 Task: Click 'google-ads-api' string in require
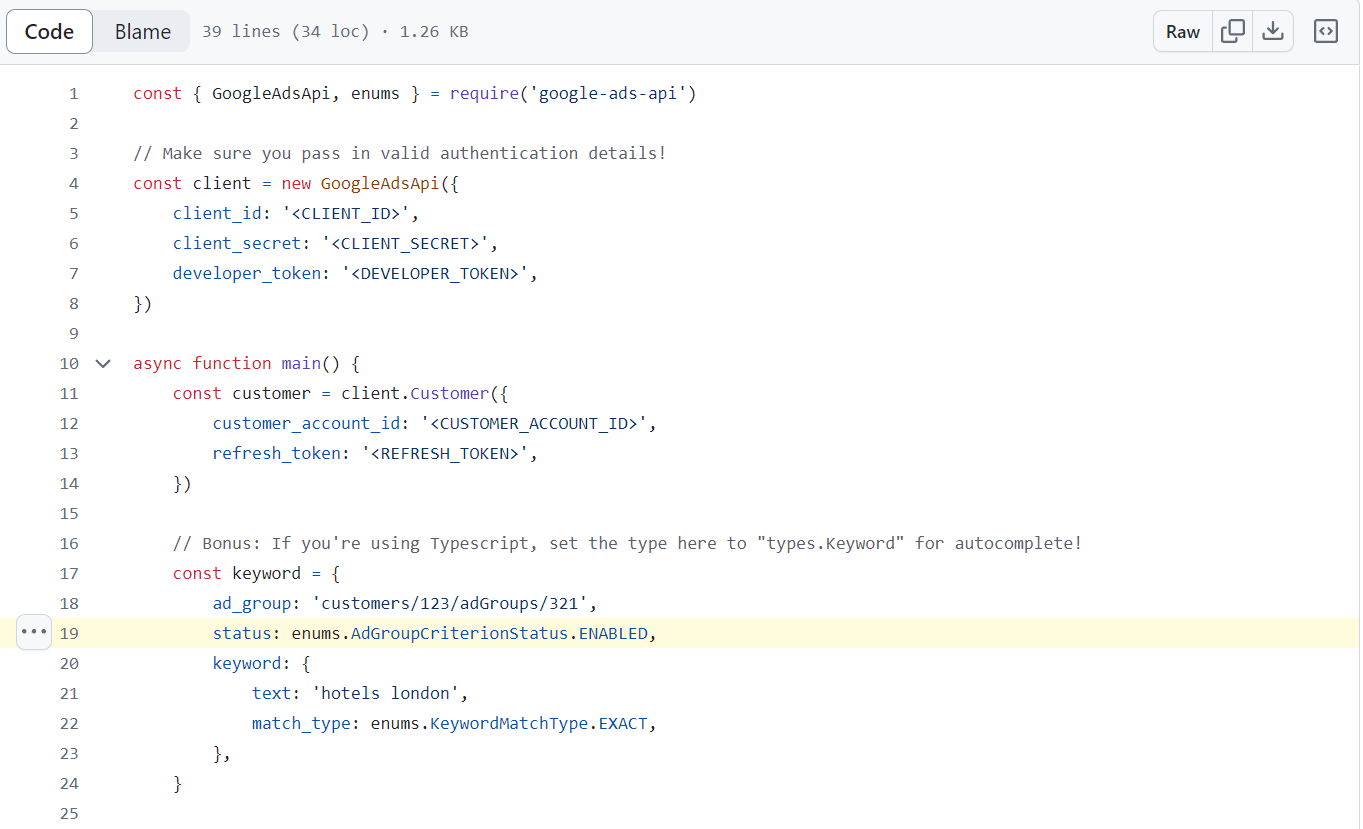[x=607, y=93]
